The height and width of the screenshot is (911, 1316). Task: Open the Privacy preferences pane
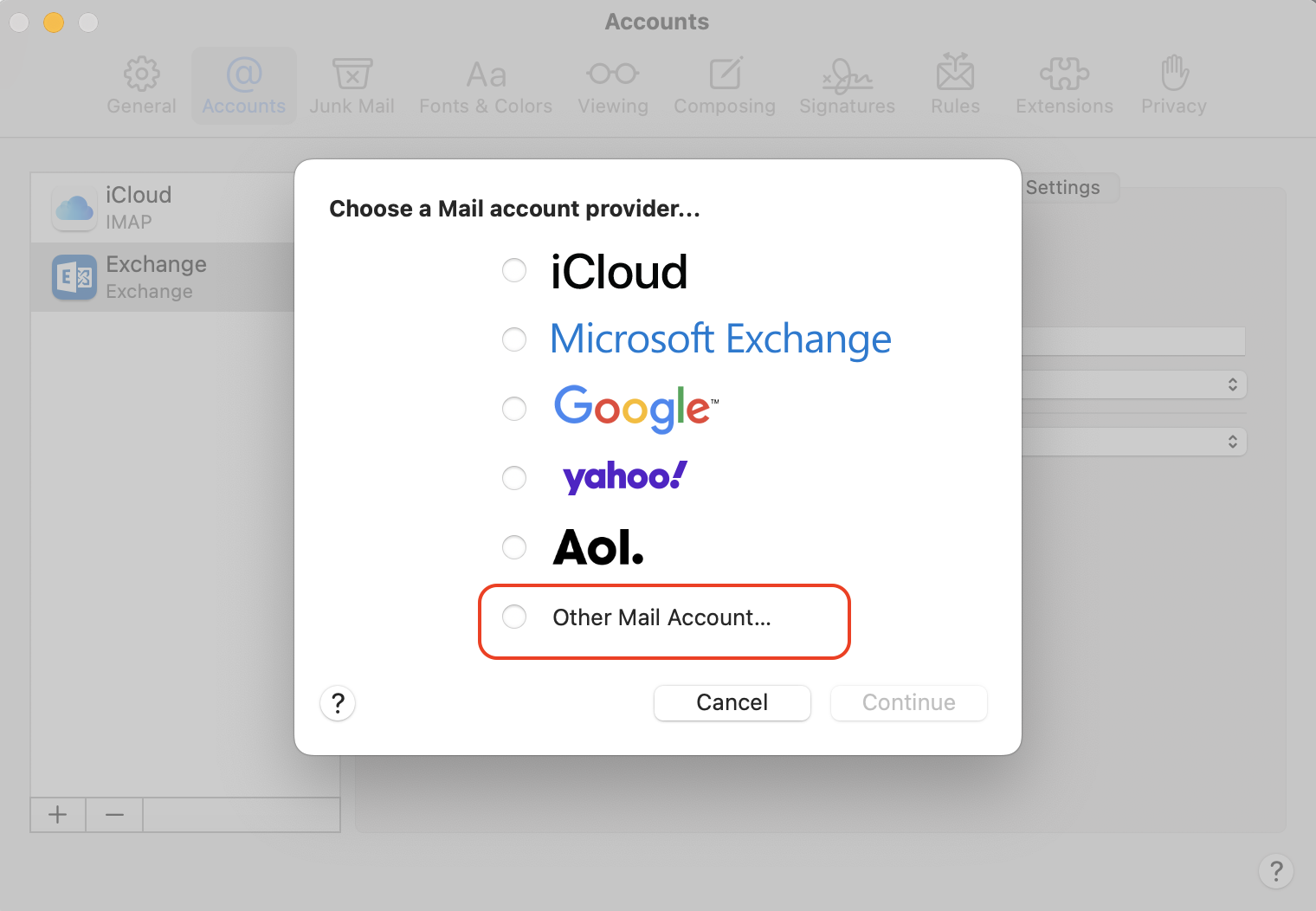coord(1173,86)
